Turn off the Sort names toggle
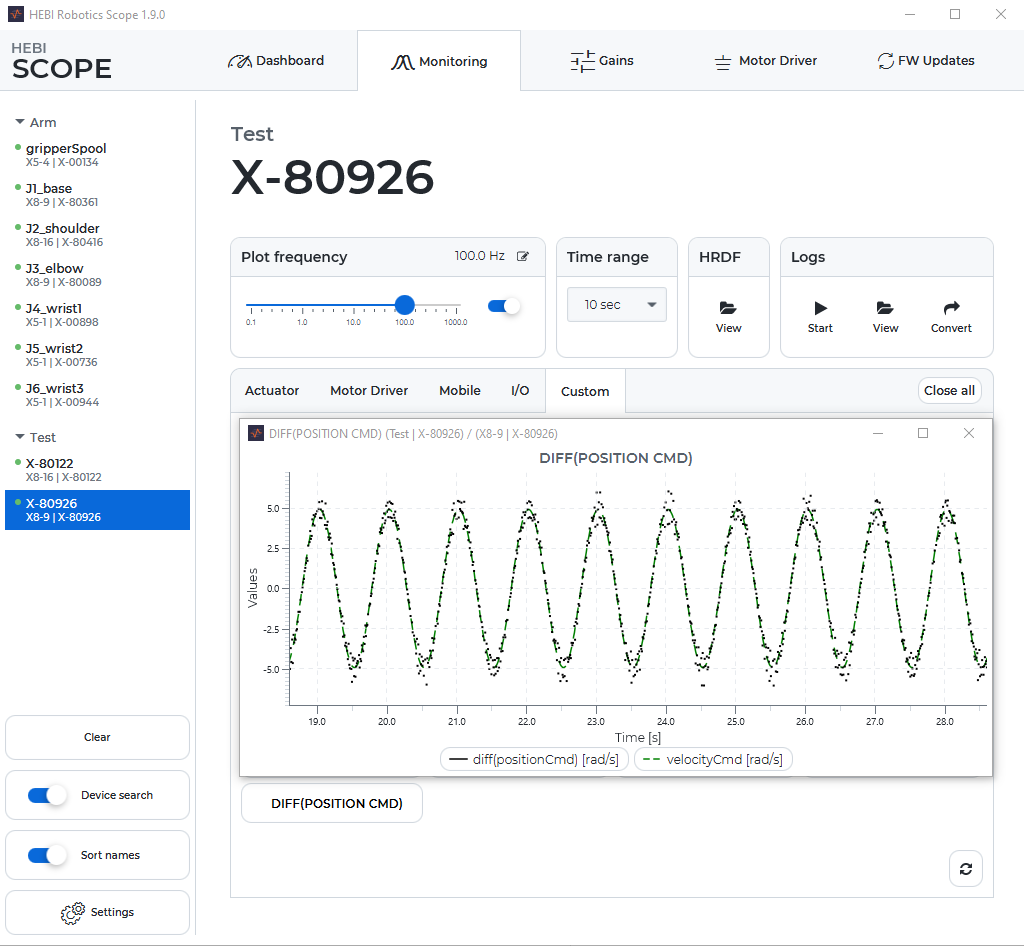The image size is (1024, 946). pos(44,855)
